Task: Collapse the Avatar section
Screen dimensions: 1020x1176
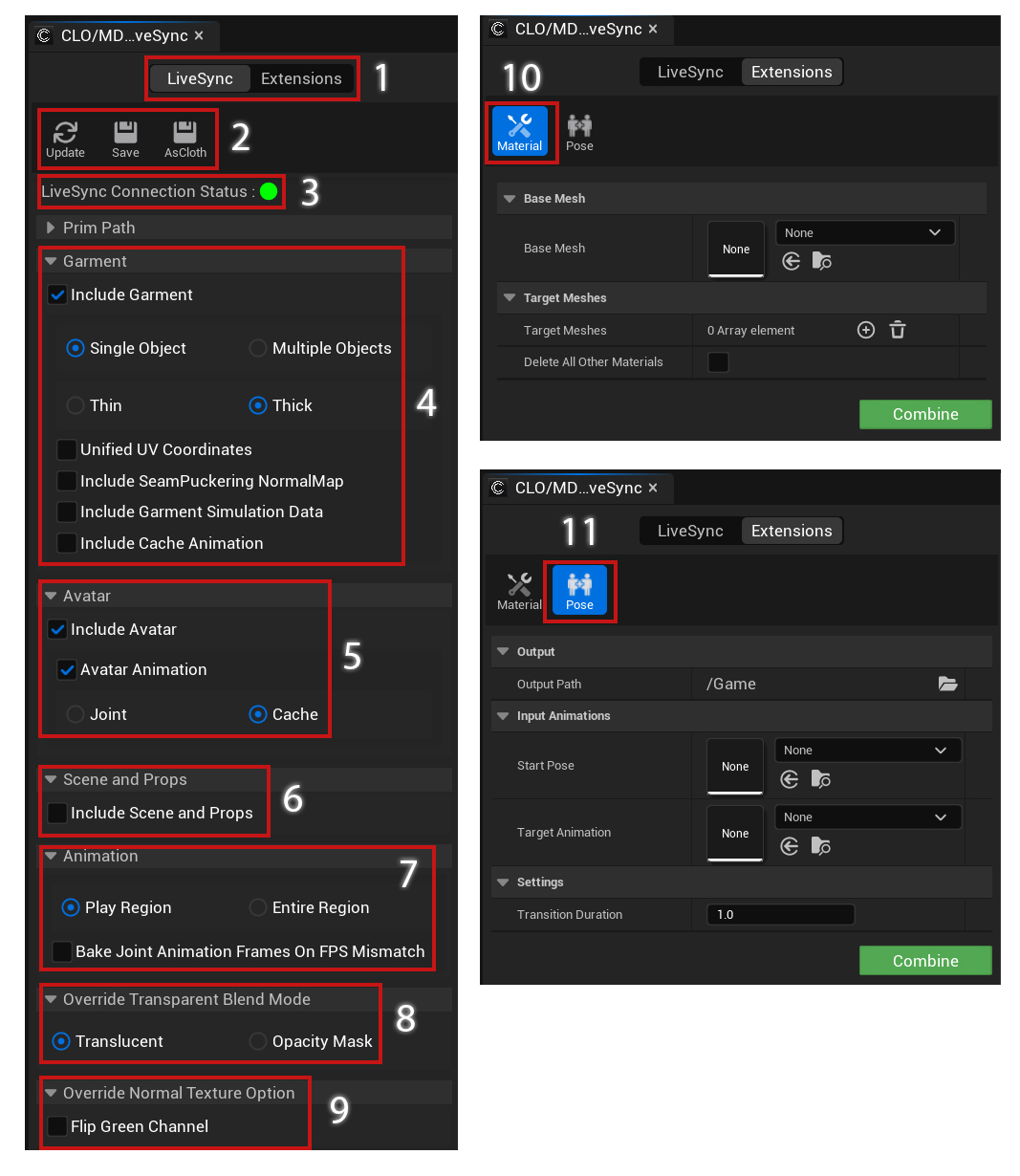Action: [51, 596]
